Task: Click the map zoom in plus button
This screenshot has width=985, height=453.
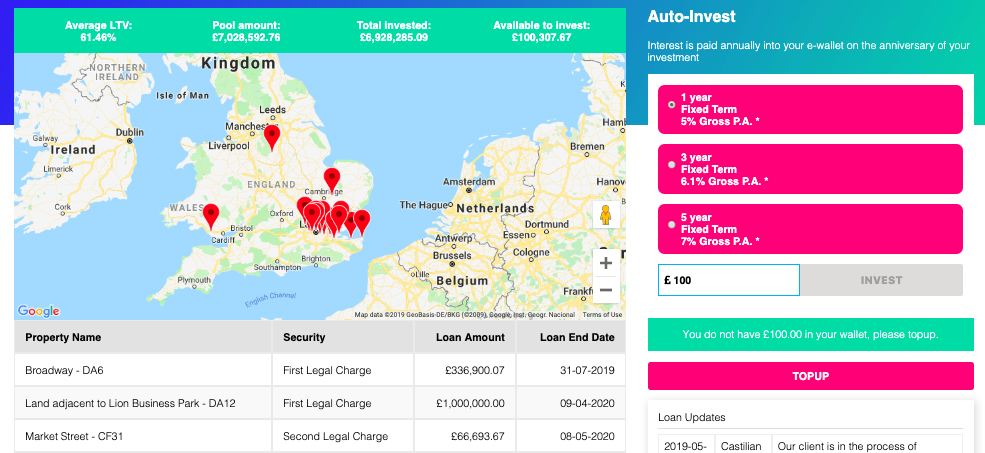Action: click(x=605, y=263)
